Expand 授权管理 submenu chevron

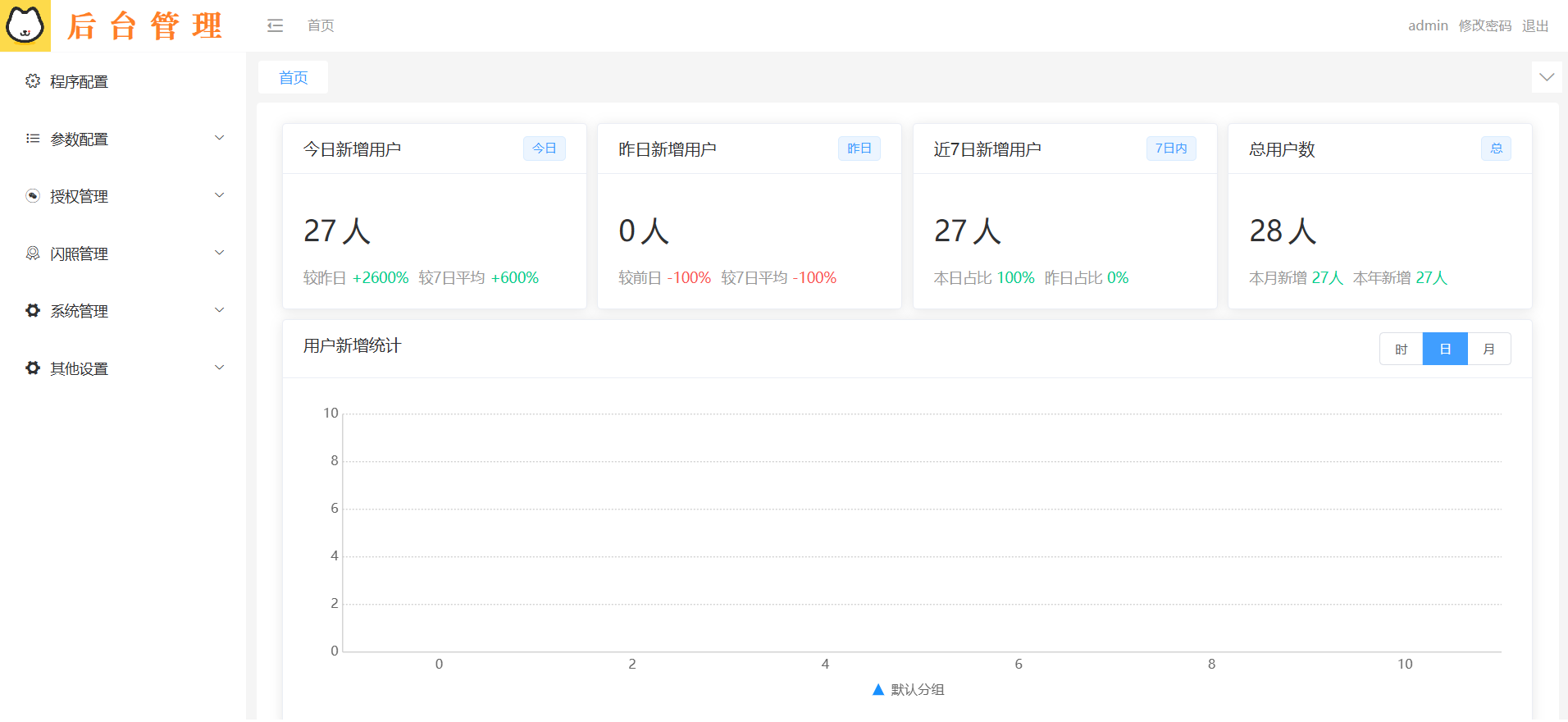[x=219, y=195]
